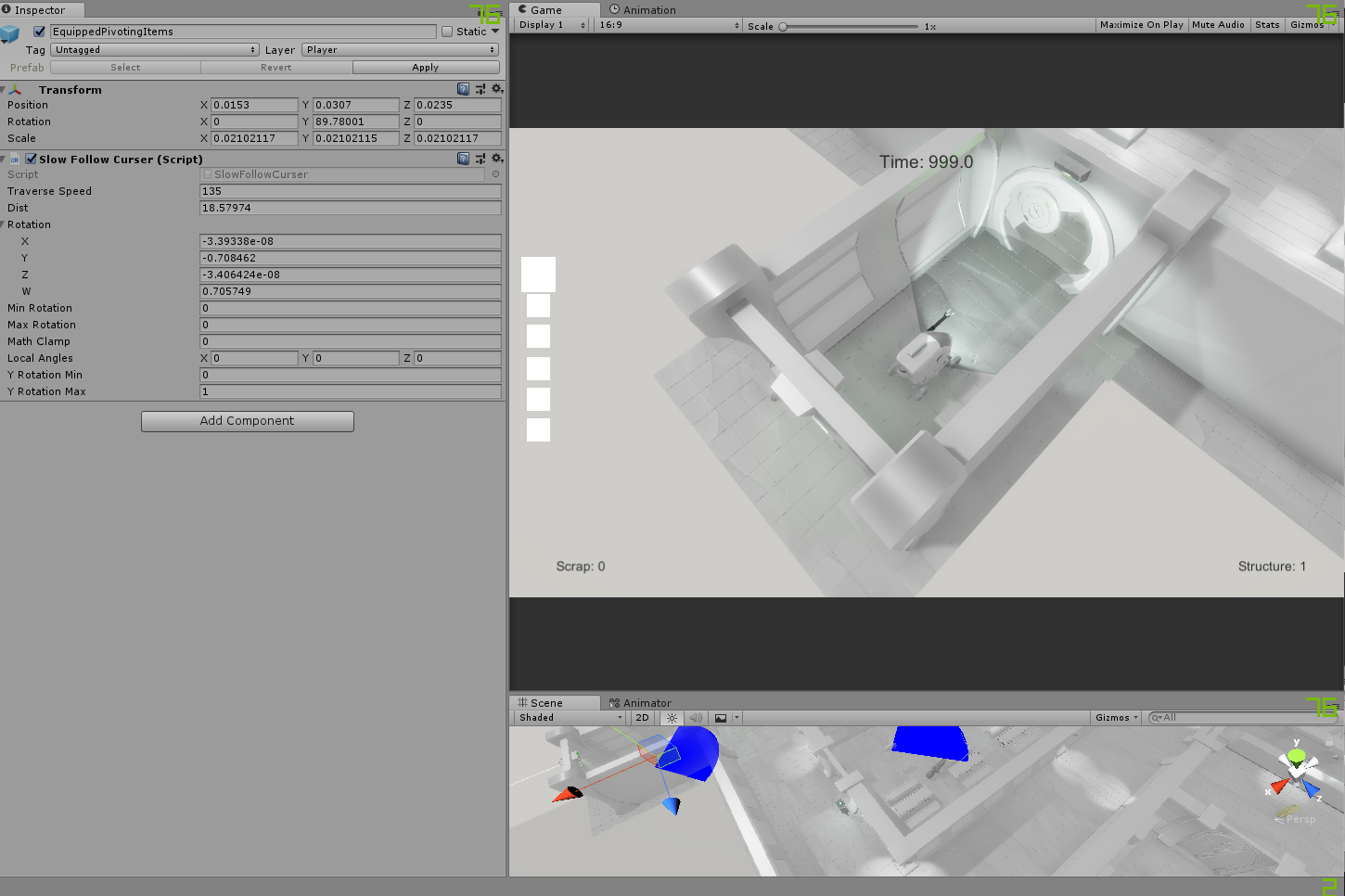Toggle 2D scene view mode
Screen dimensions: 1345x896
tap(642, 718)
